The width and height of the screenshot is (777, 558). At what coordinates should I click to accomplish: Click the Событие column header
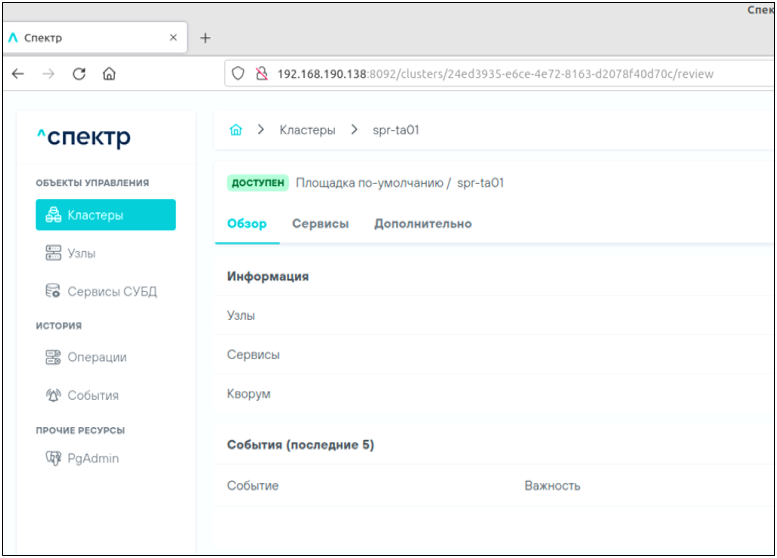coord(253,486)
